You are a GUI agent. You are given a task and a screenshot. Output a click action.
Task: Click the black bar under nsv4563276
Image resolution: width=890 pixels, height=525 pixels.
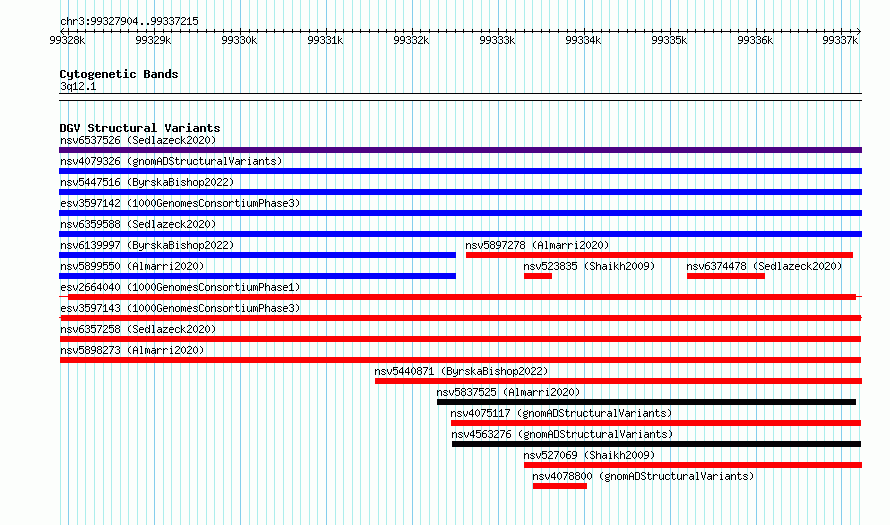pyautogui.click(x=657, y=444)
